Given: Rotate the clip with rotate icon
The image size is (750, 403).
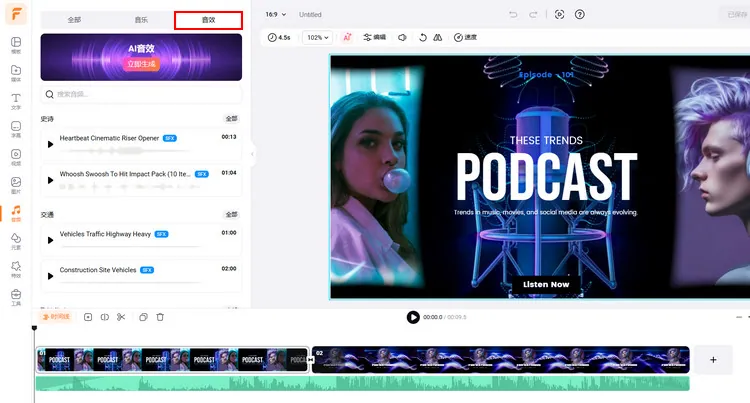Looking at the screenshot, I should click(422, 37).
